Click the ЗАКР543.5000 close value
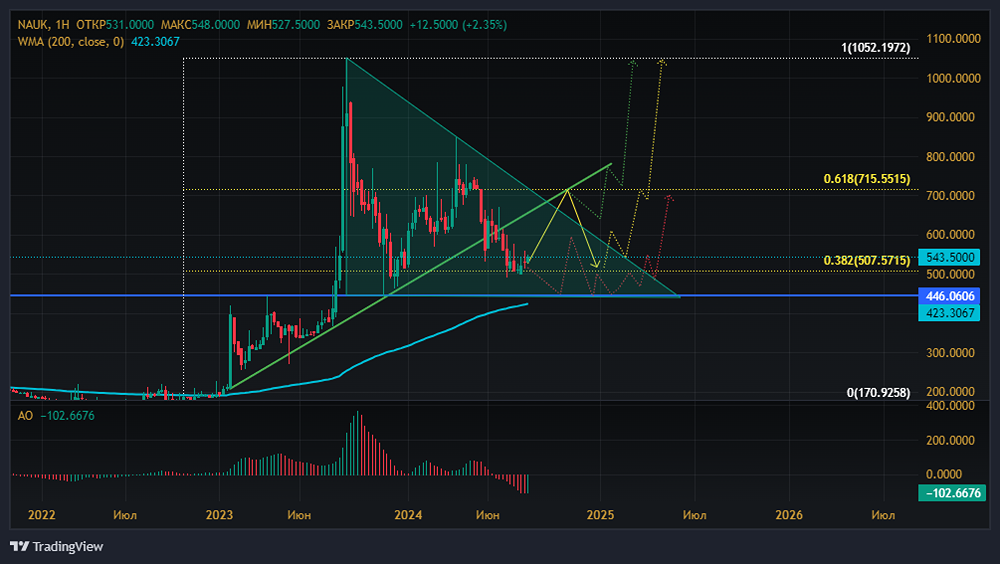 [365, 25]
